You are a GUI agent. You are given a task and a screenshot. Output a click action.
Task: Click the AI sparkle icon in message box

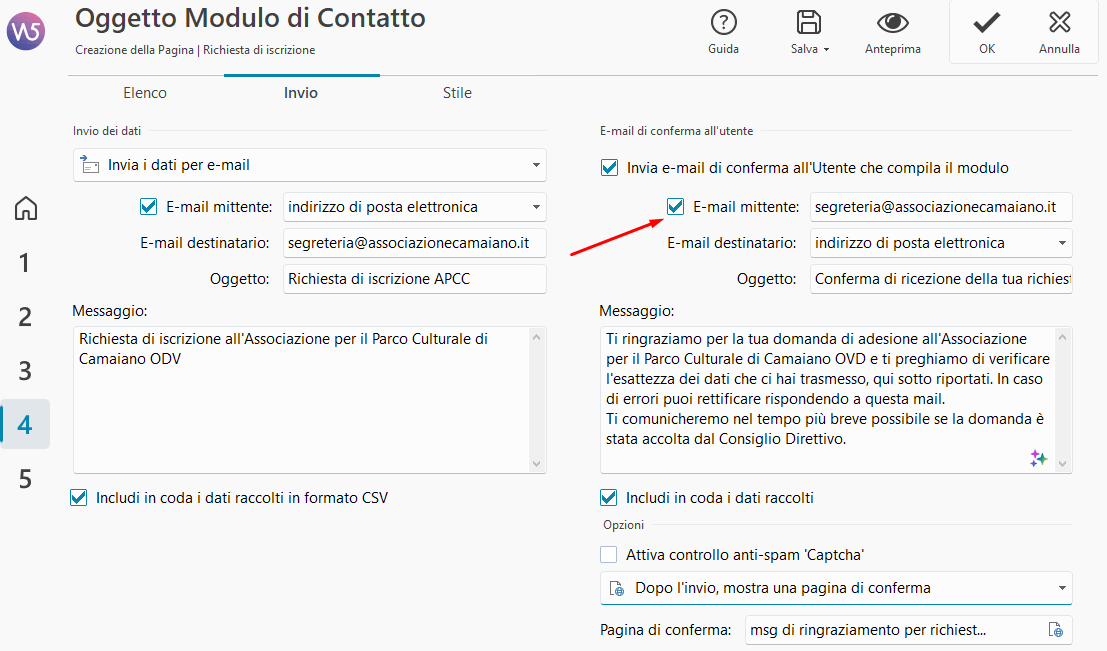[x=1038, y=458]
